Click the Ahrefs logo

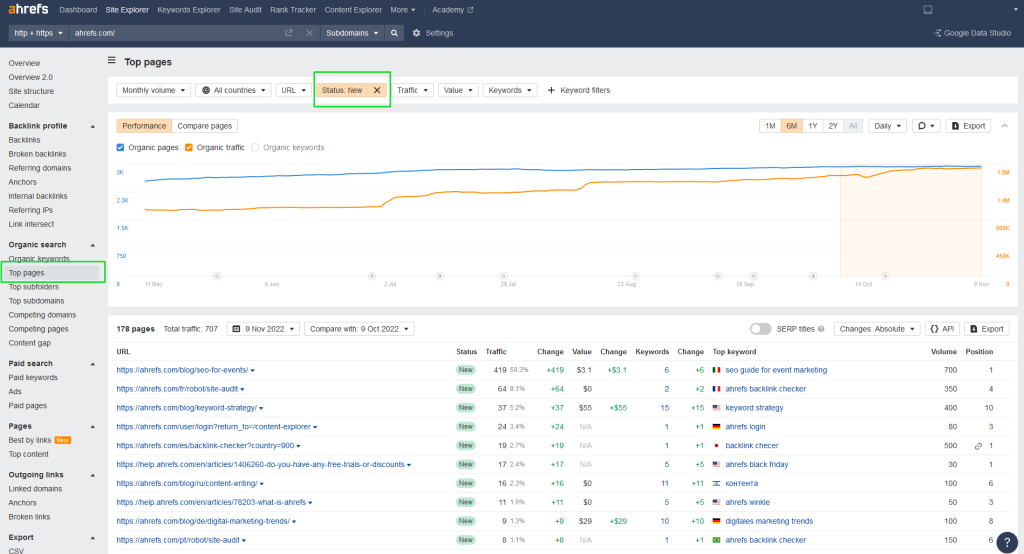point(28,9)
